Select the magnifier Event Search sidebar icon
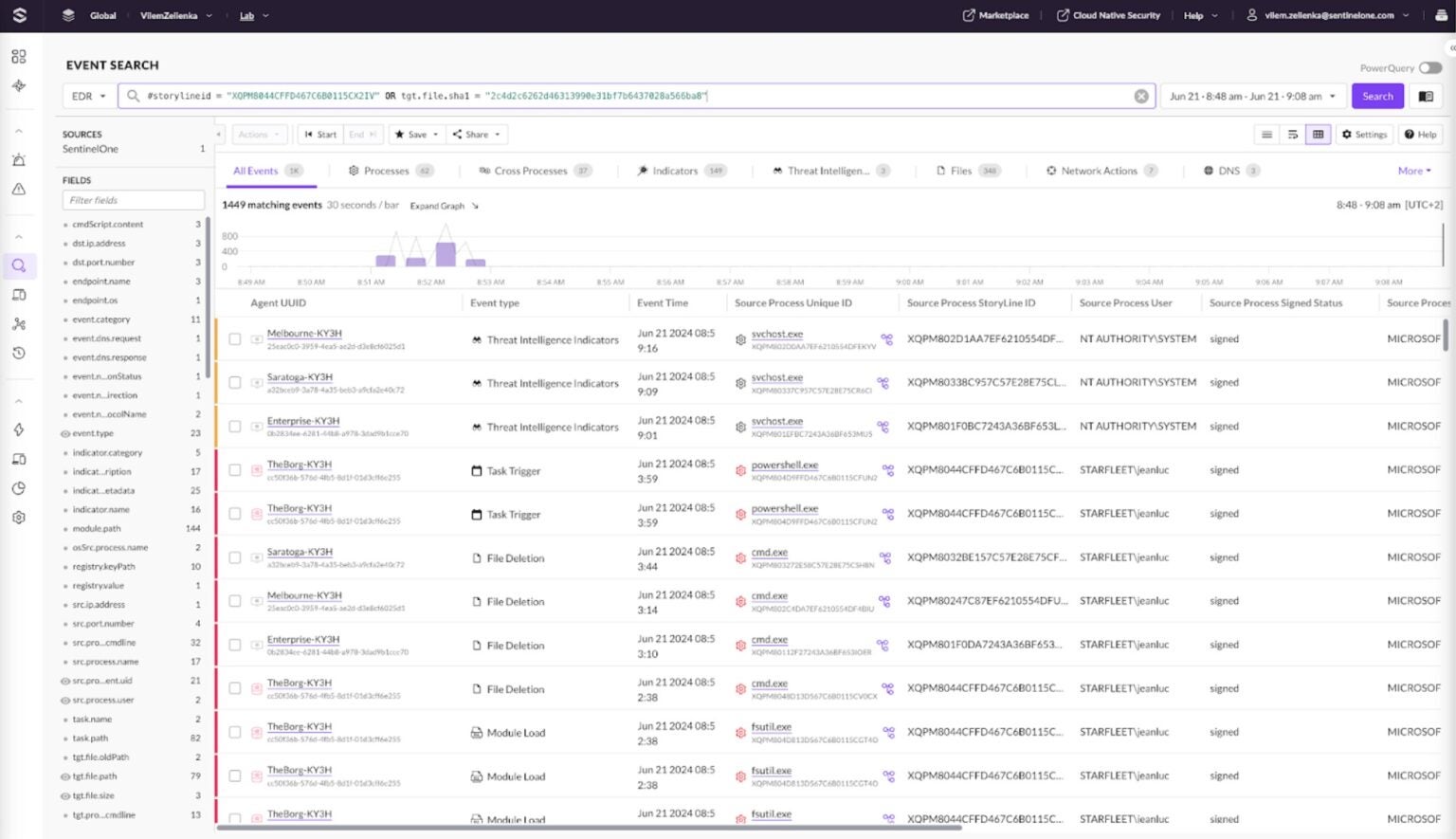 click(19, 266)
